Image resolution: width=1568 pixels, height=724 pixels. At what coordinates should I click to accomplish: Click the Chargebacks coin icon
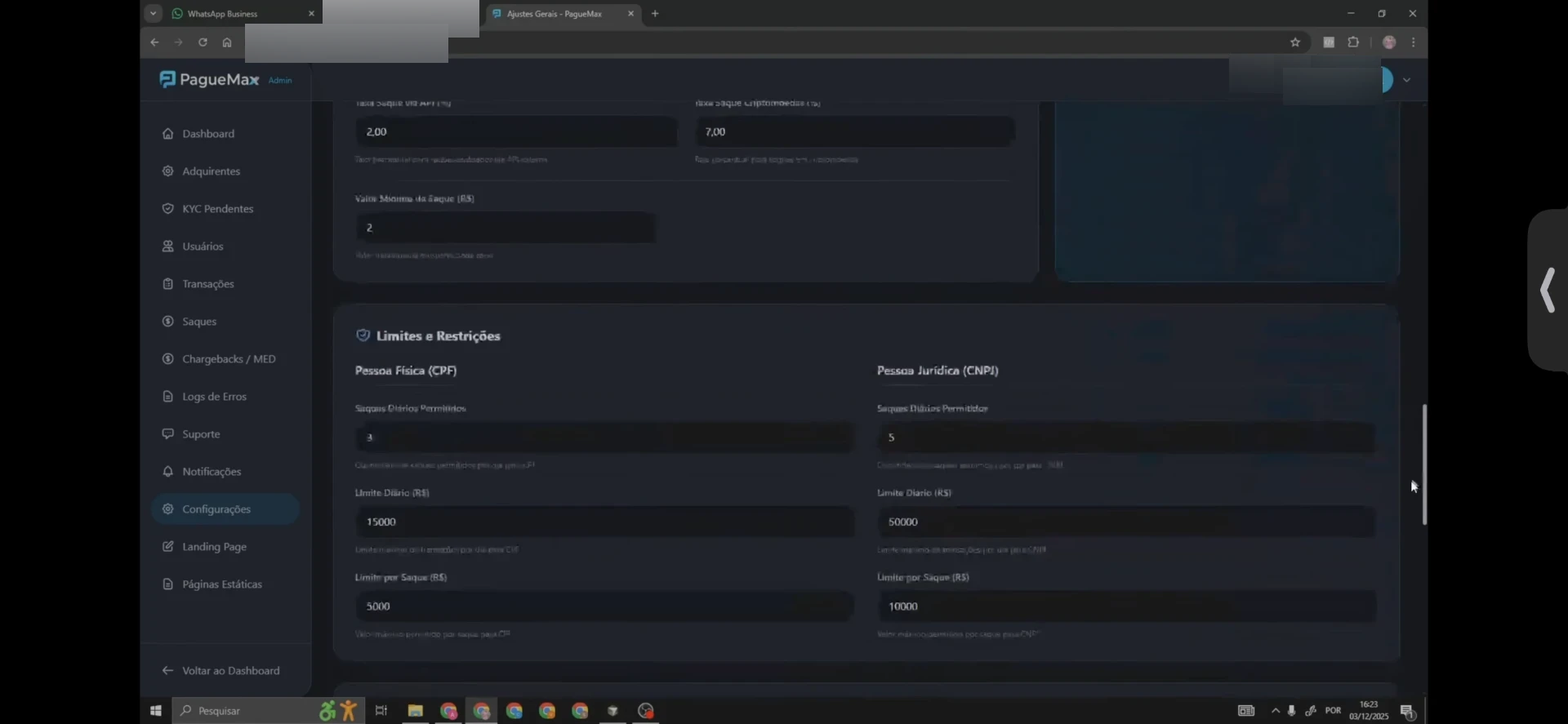pyautogui.click(x=167, y=359)
